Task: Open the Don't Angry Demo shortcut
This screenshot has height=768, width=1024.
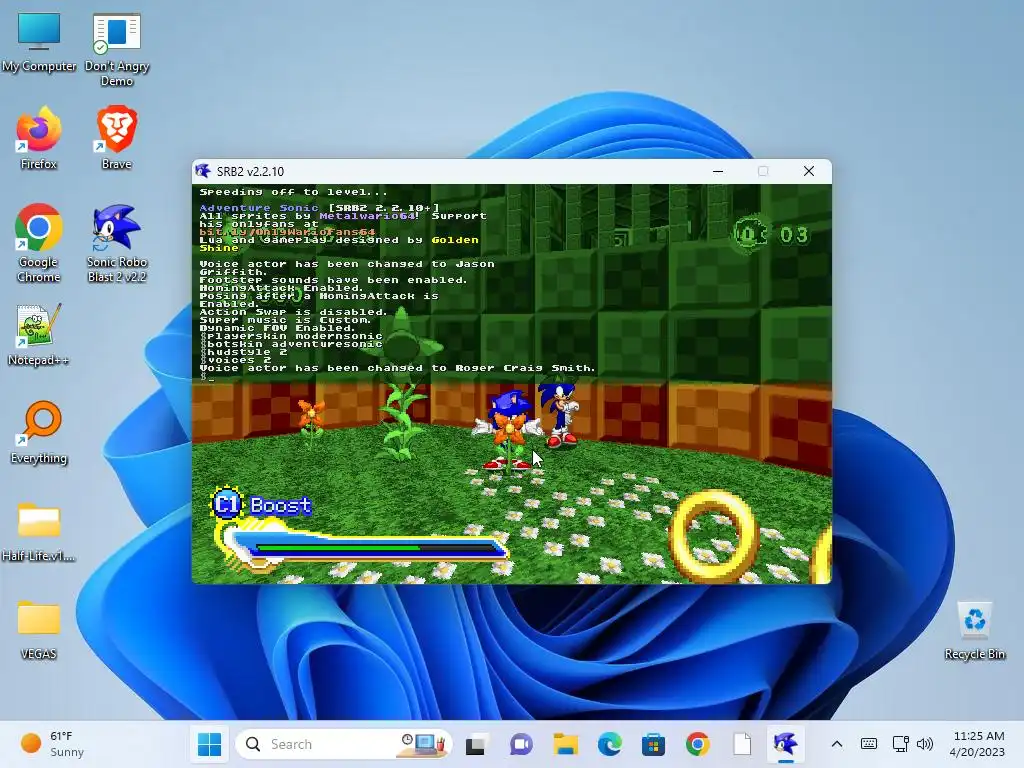Action: click(117, 48)
